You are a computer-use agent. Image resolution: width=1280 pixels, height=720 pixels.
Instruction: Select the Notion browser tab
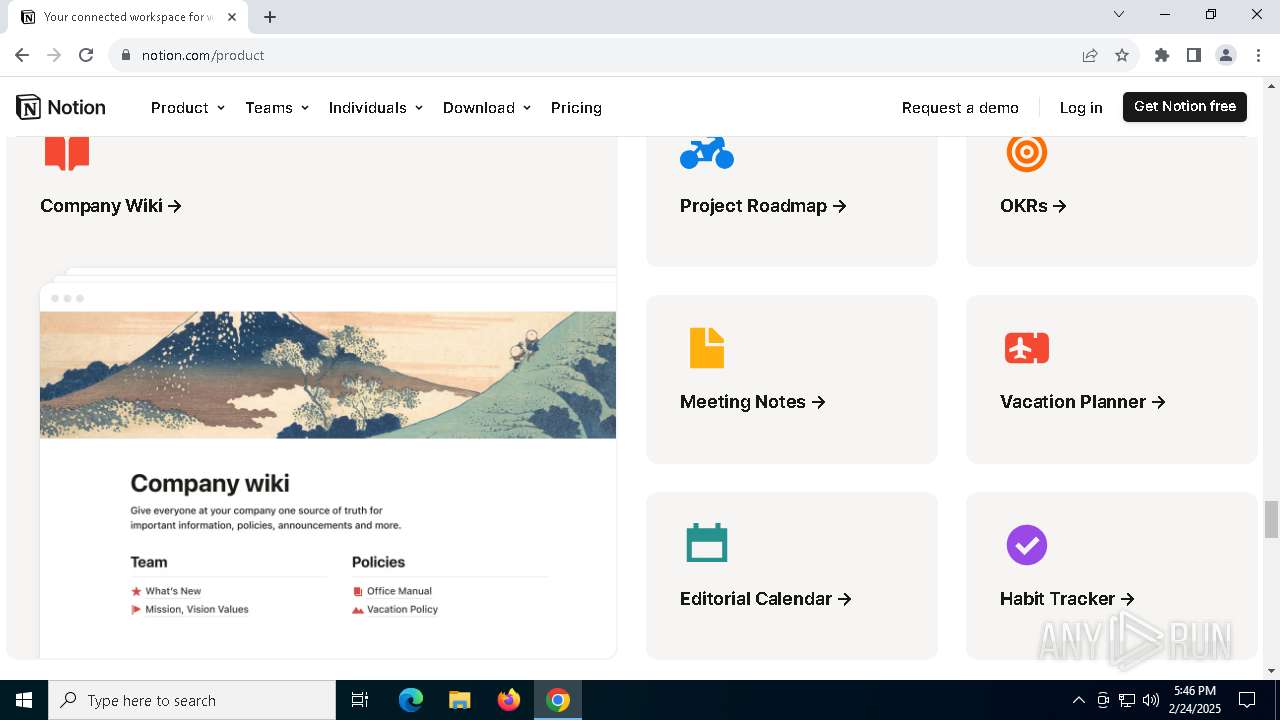128,17
